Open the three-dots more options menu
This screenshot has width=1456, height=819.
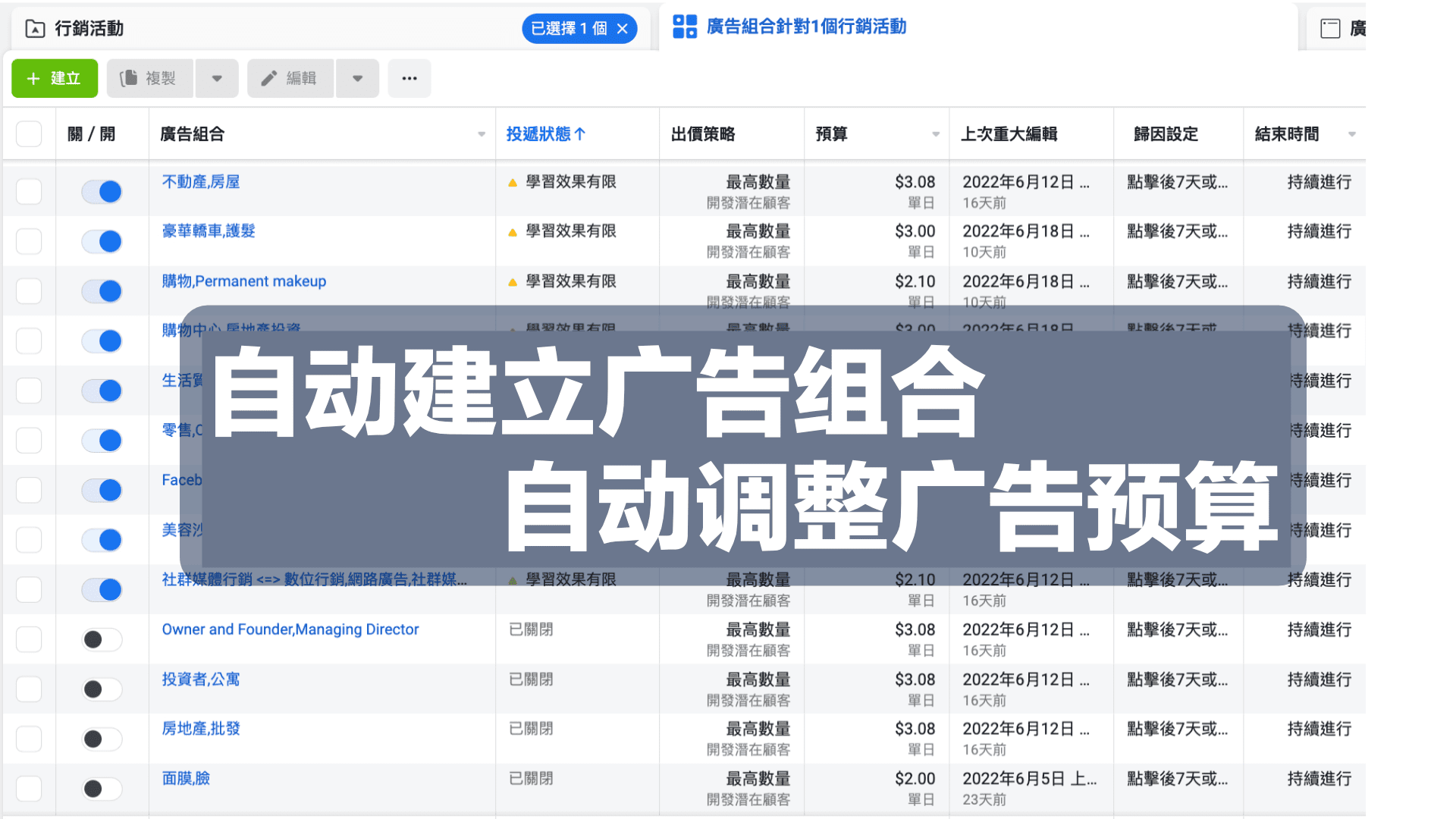409,78
